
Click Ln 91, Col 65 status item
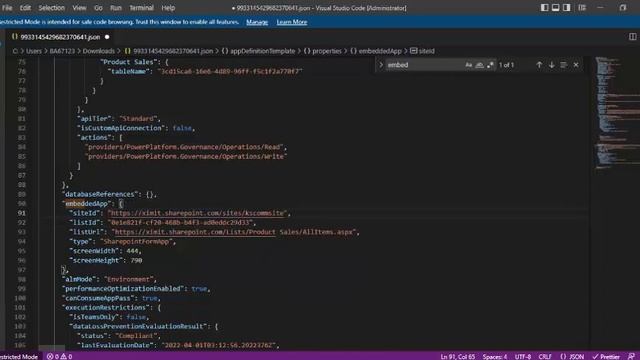(458, 356)
